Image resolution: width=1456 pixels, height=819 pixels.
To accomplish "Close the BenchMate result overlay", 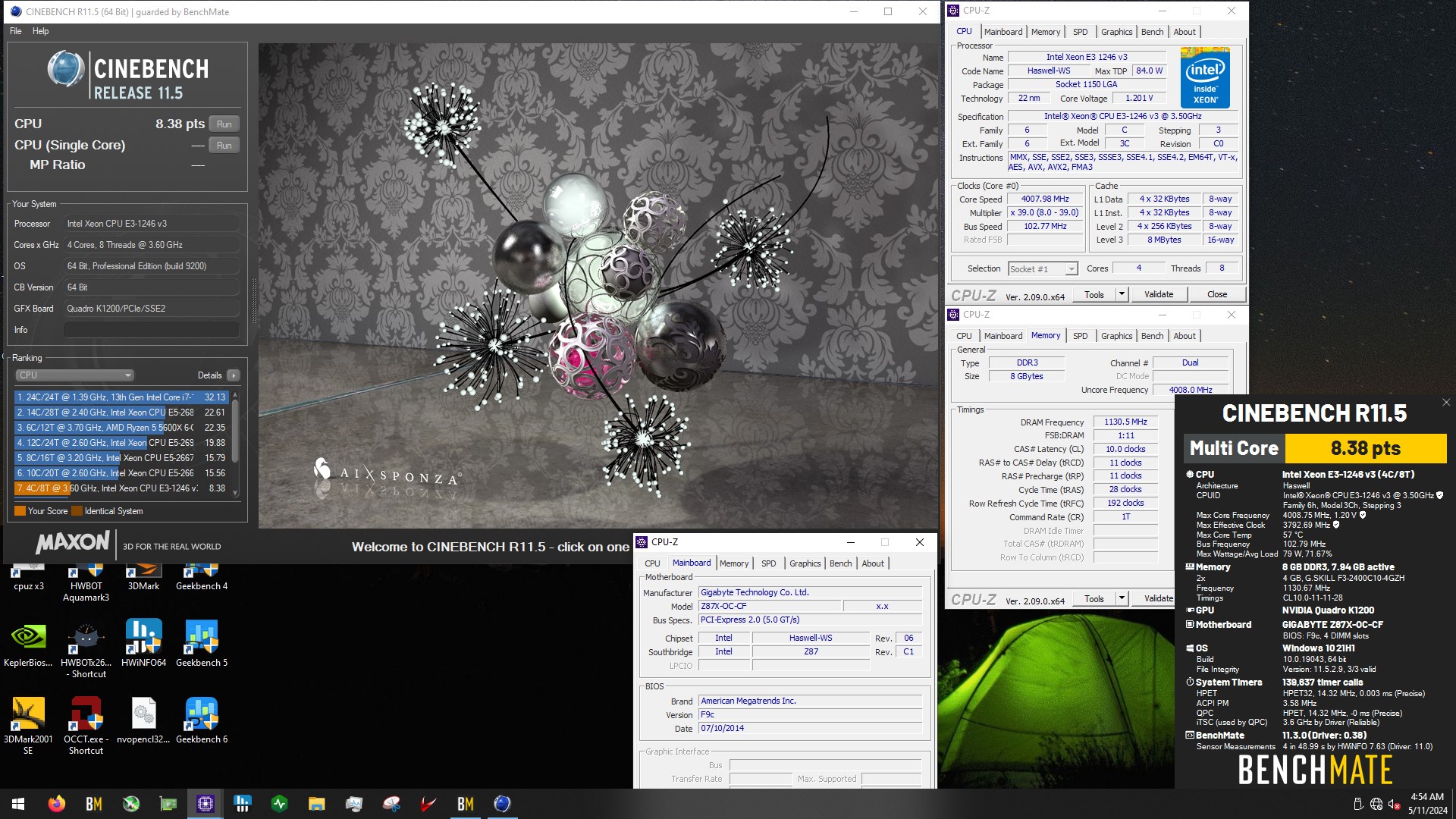I will pyautogui.click(x=1445, y=403).
